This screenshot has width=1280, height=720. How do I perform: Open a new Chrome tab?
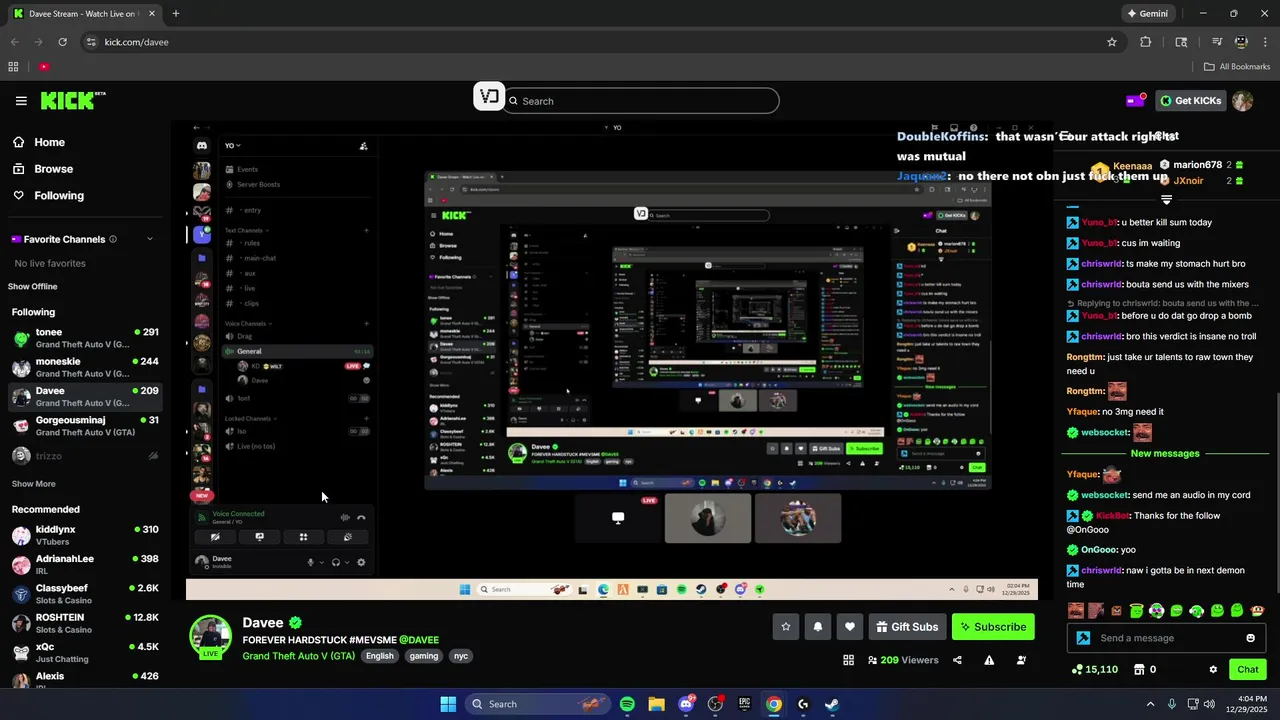176,14
